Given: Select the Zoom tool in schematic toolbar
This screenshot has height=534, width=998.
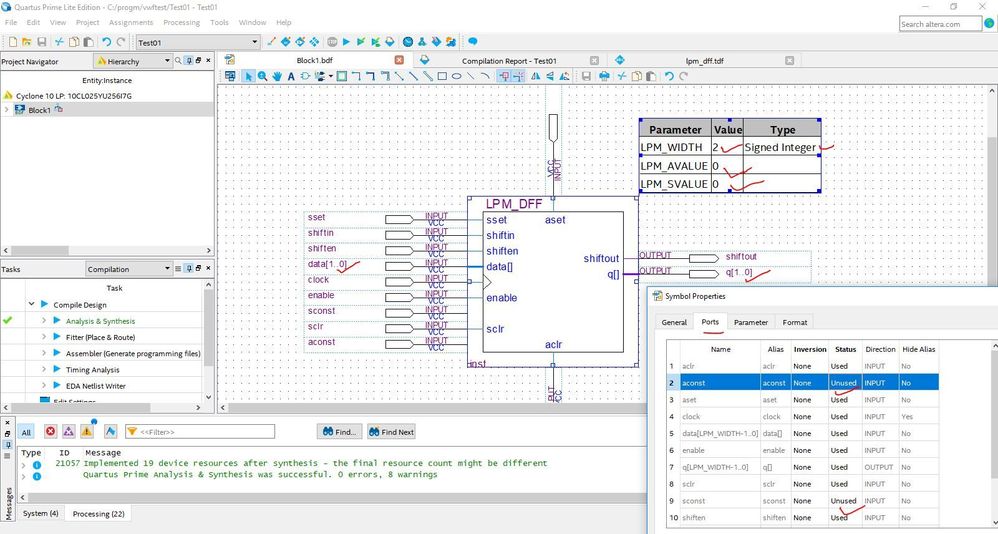Looking at the screenshot, I should tap(263, 76).
